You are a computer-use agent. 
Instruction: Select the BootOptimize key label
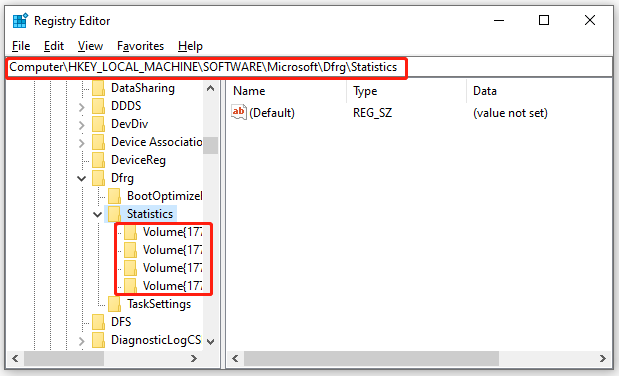[164, 196]
